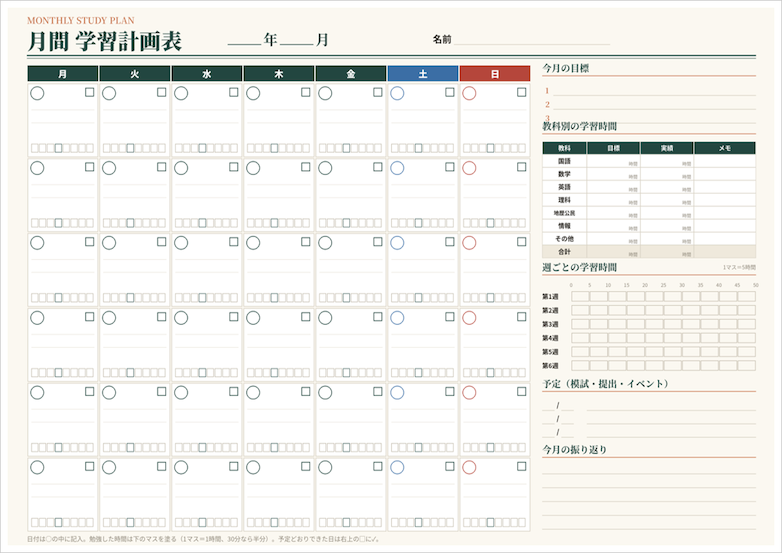Select the 数学 subject row label
782x553 pixels.
point(565,174)
